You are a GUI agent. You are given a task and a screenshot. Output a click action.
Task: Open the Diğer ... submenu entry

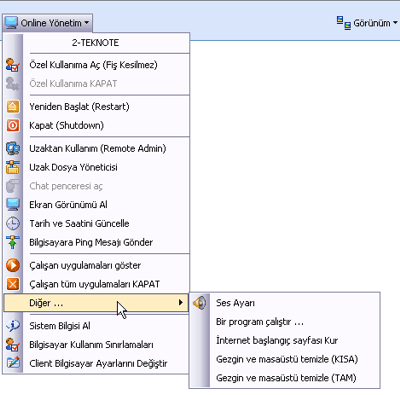point(96,303)
